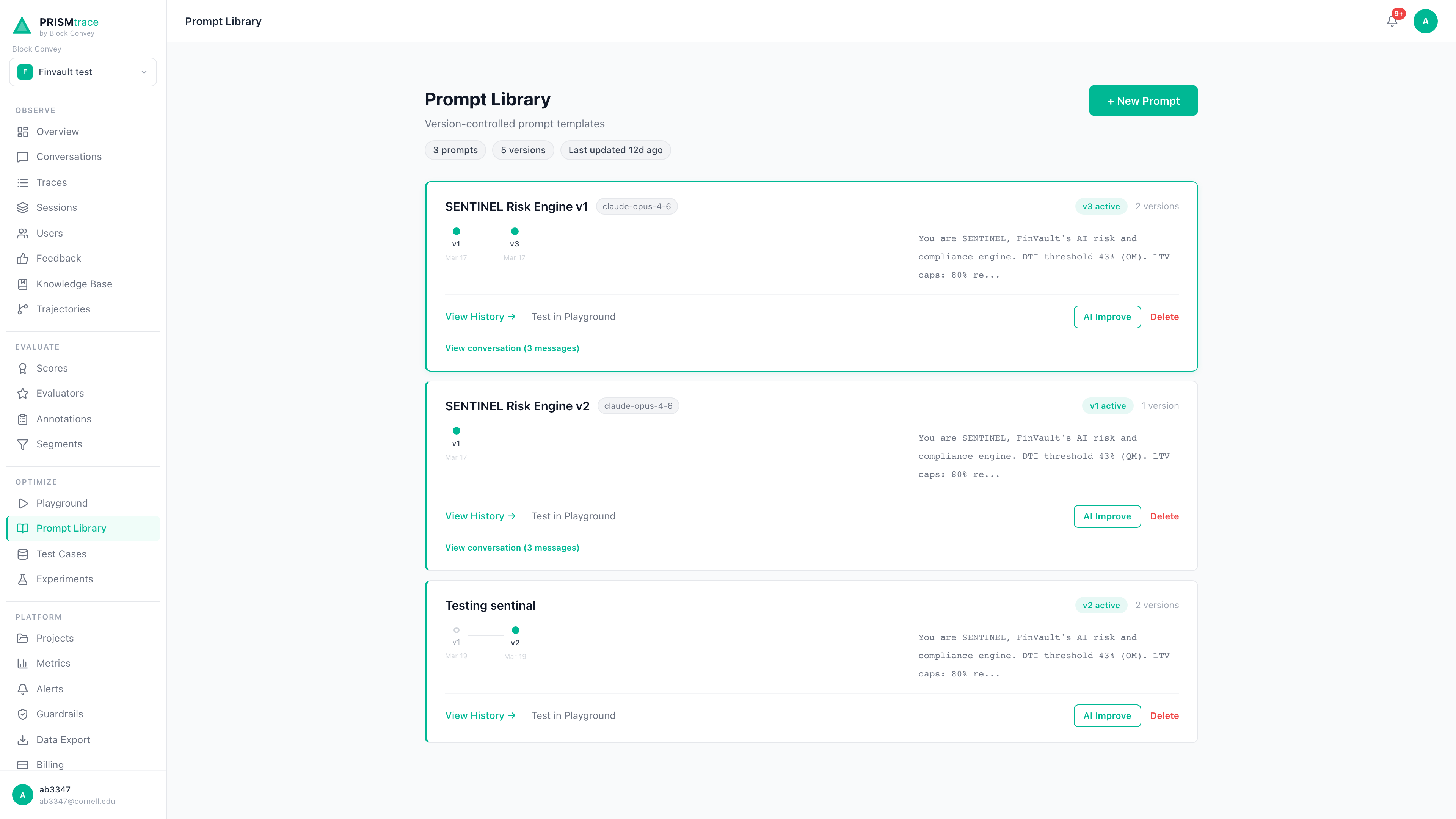The width and height of the screenshot is (1456, 819).
Task: View History for Testing sentinal prompt
Action: 480,716
